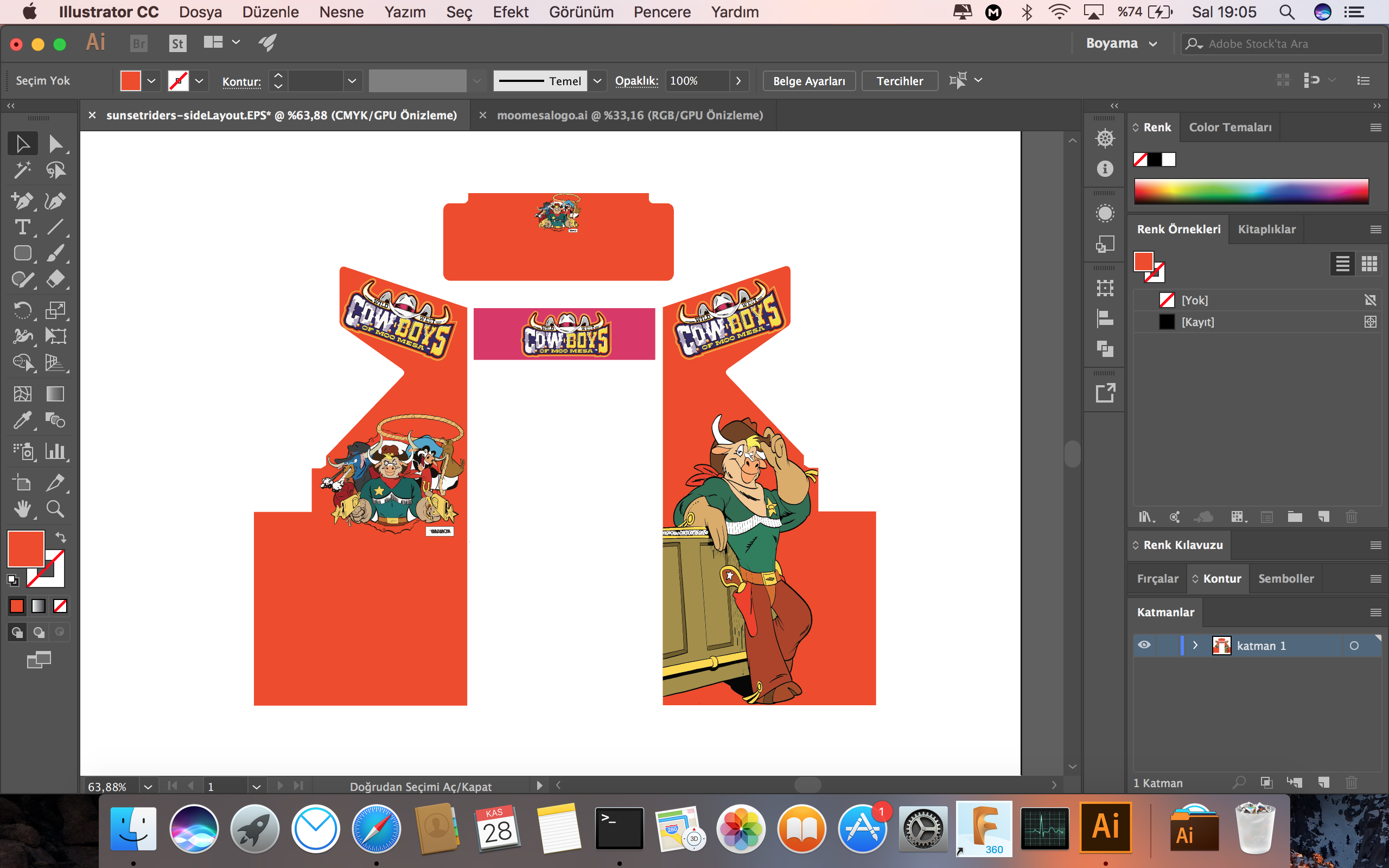The image size is (1389, 868).
Task: Click the katman 1 target circle
Action: point(1354,646)
